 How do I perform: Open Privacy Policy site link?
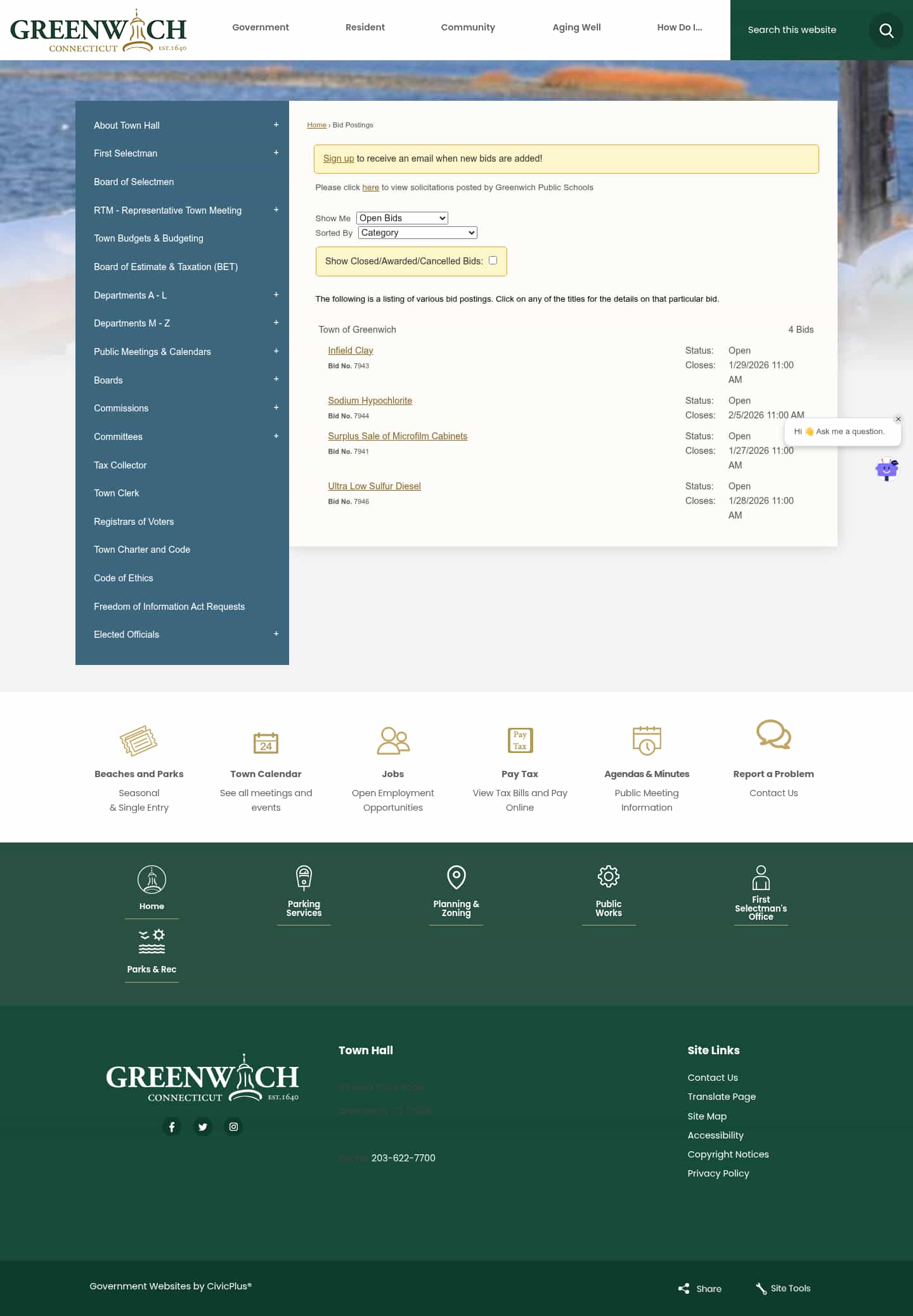pos(718,1173)
